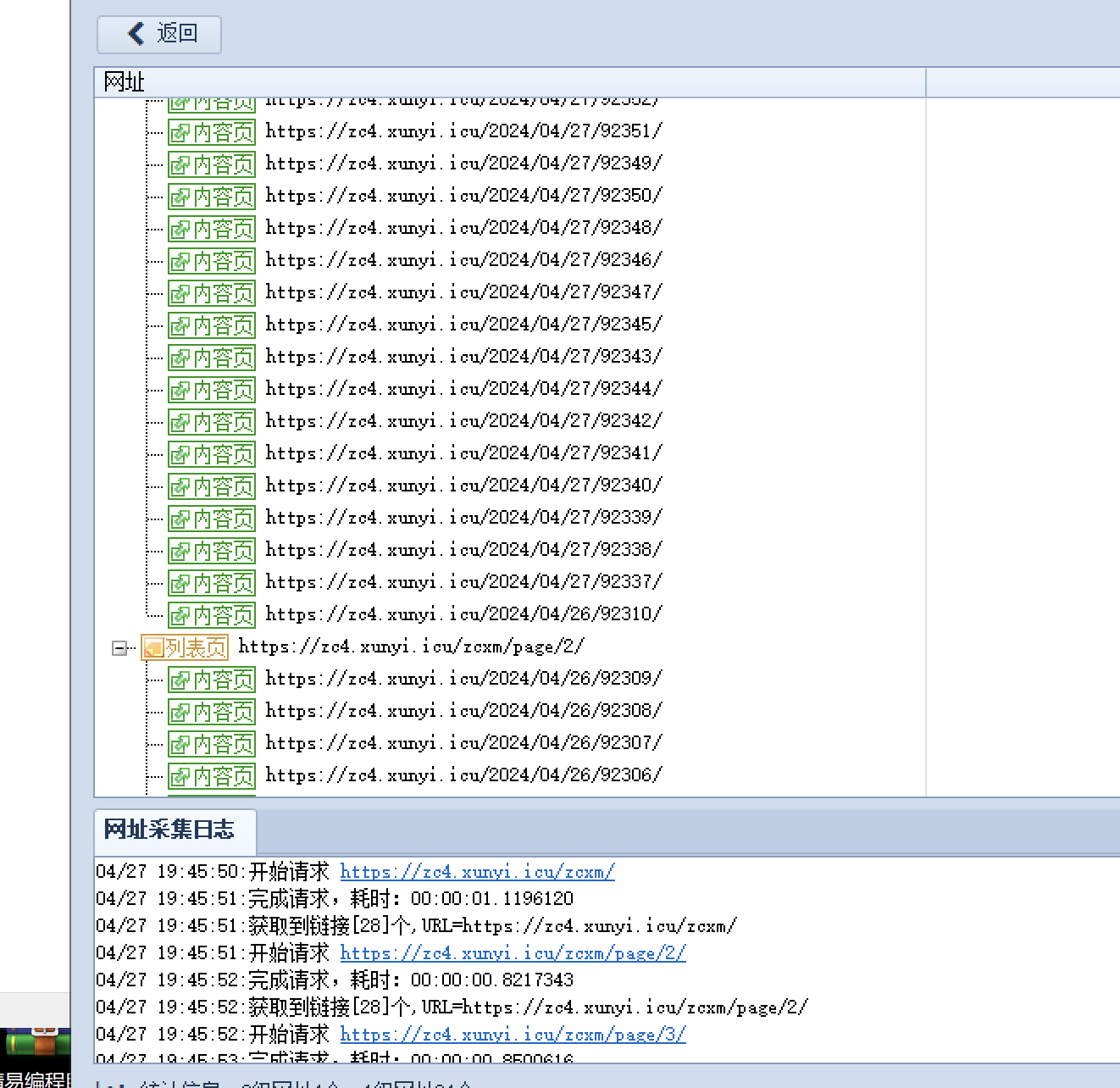The image size is (1120, 1088).
Task: Click 内容页 icon for URL 92310
Action: click(x=212, y=615)
